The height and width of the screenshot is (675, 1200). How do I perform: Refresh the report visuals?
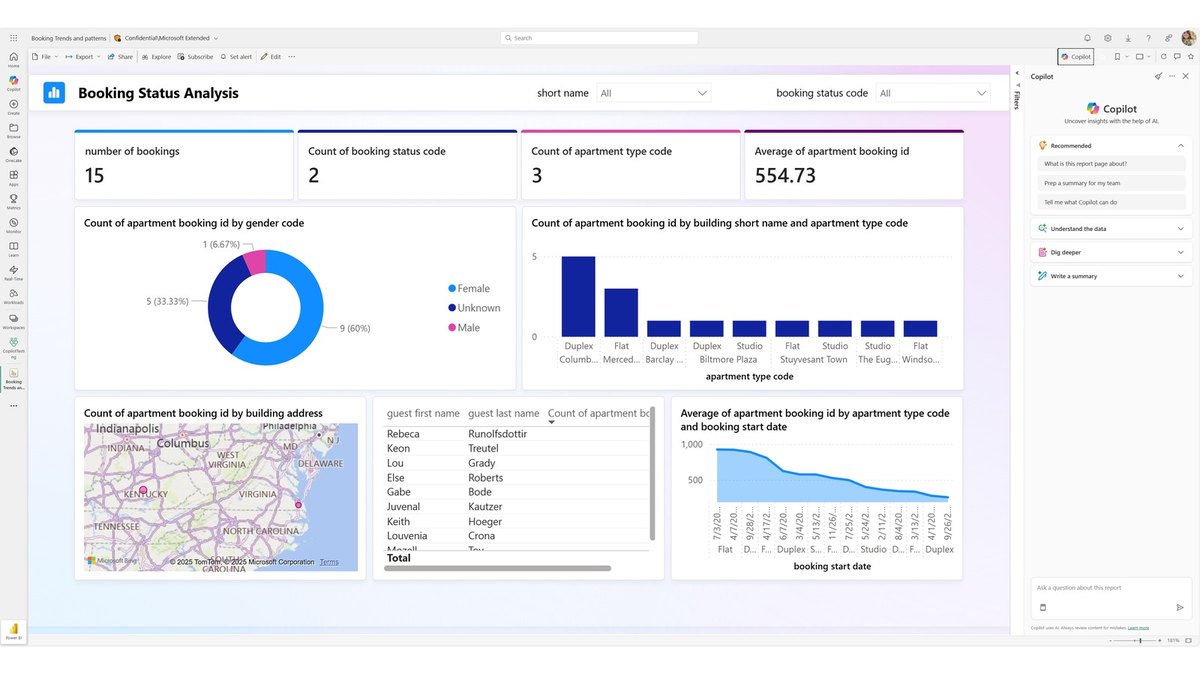click(1164, 57)
